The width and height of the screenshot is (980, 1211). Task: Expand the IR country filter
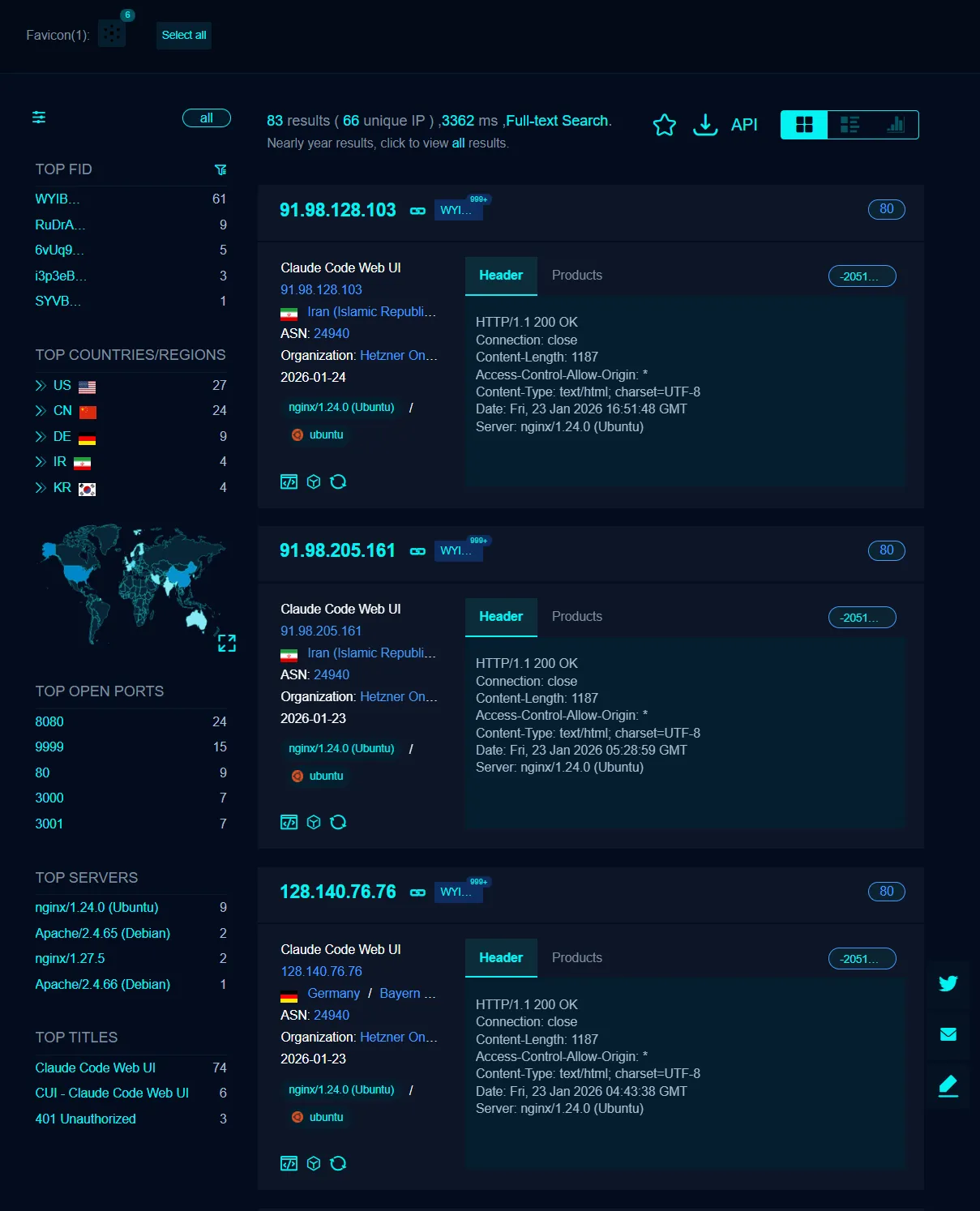coord(40,461)
